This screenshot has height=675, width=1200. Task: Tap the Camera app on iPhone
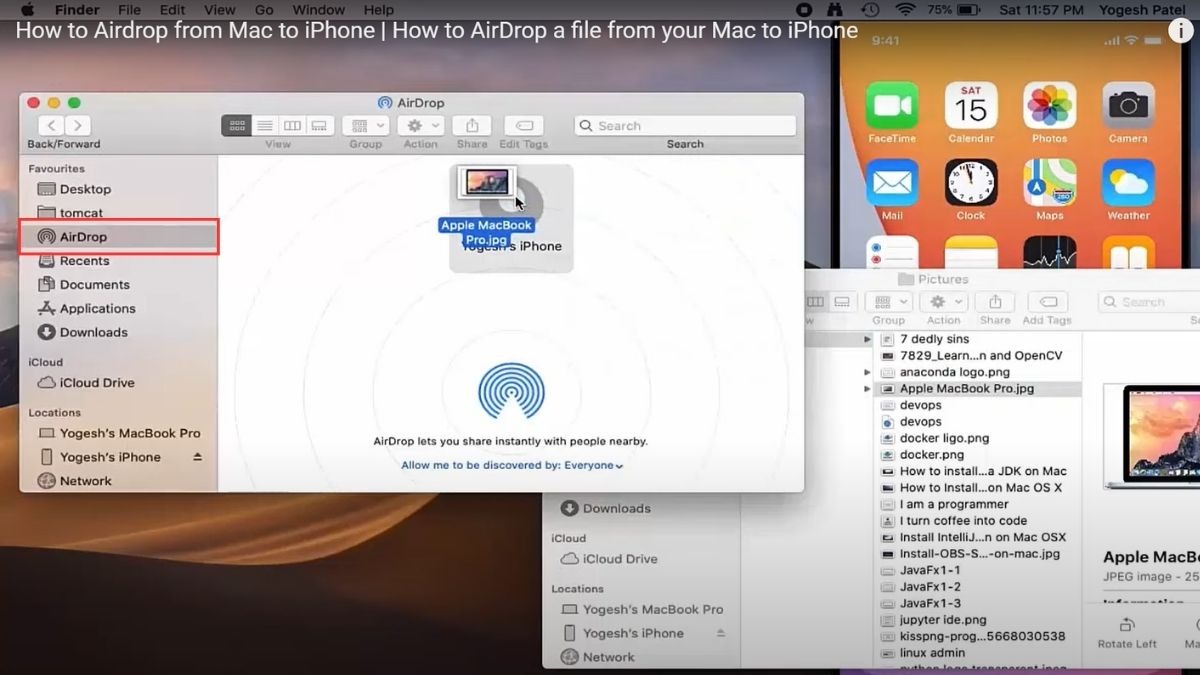coord(1128,106)
